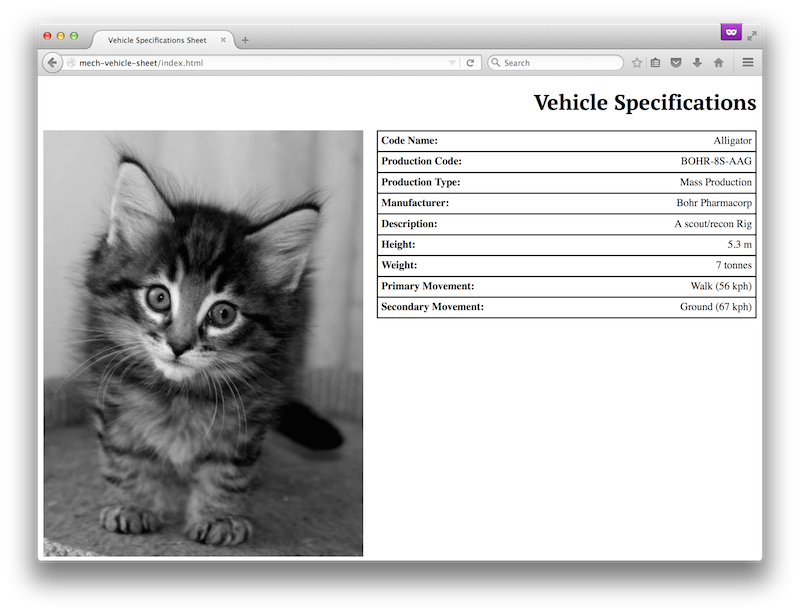Close the Vehicle Specifications Sheet tab

(x=223, y=40)
